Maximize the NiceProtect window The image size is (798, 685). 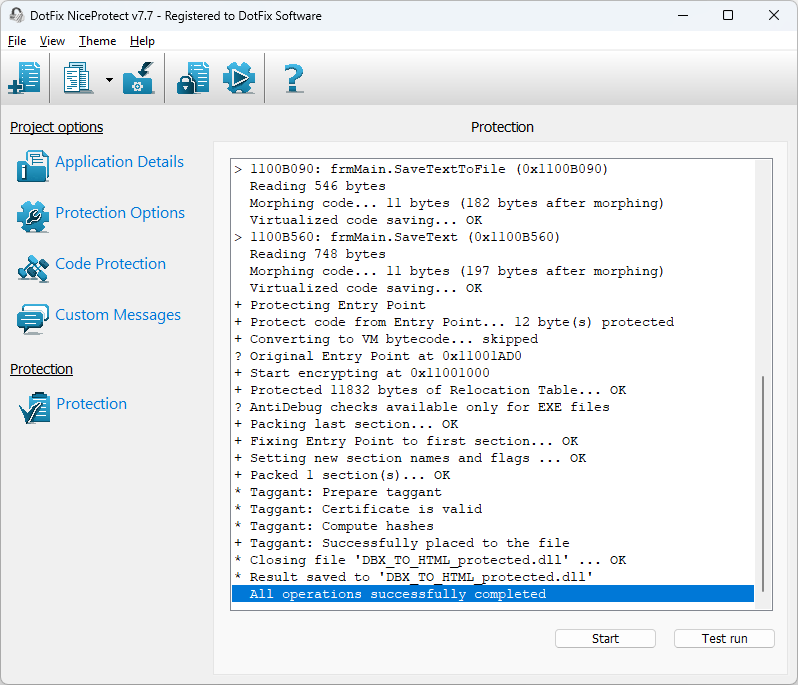tap(728, 15)
